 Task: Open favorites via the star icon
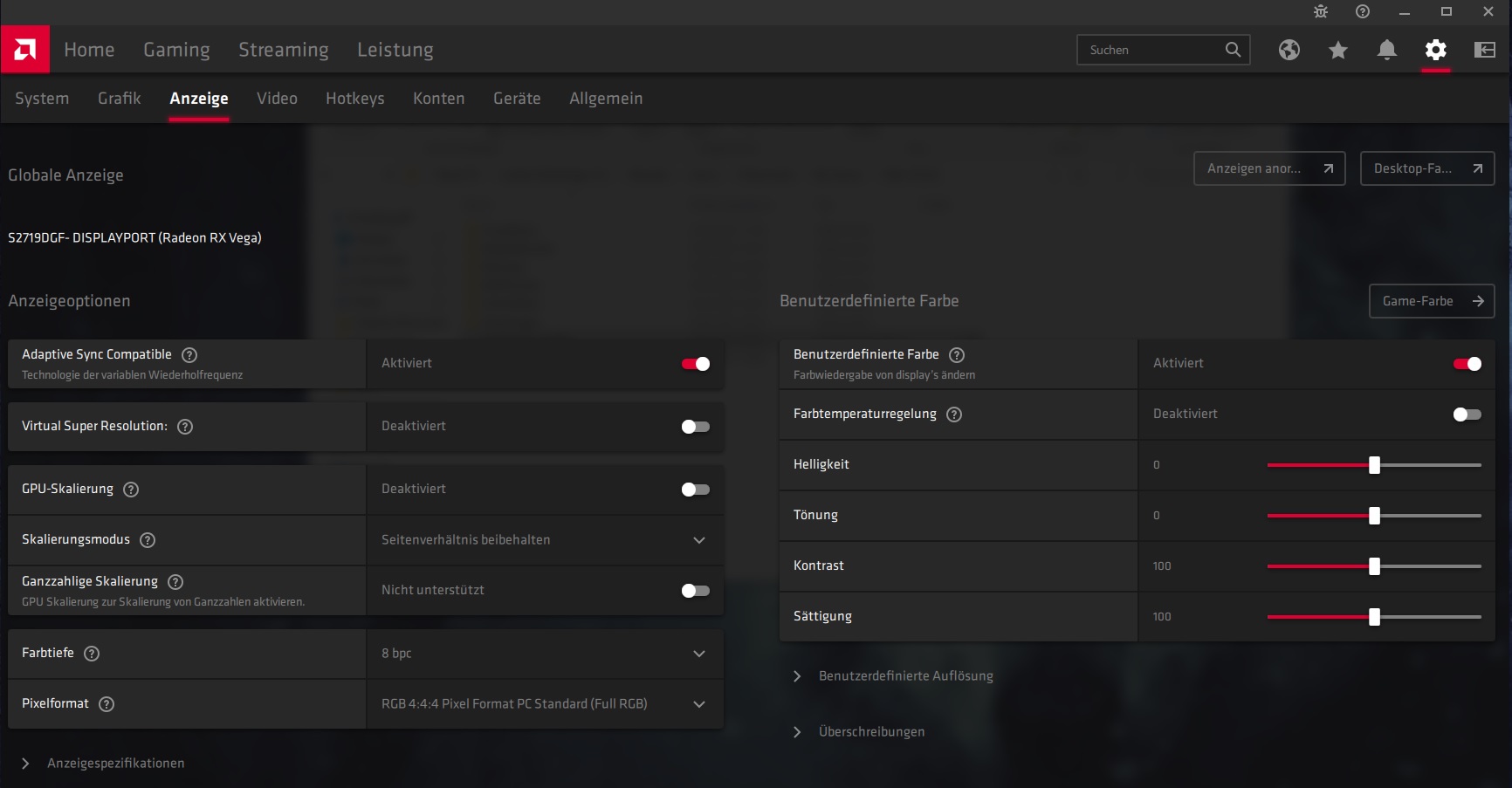click(x=1337, y=50)
